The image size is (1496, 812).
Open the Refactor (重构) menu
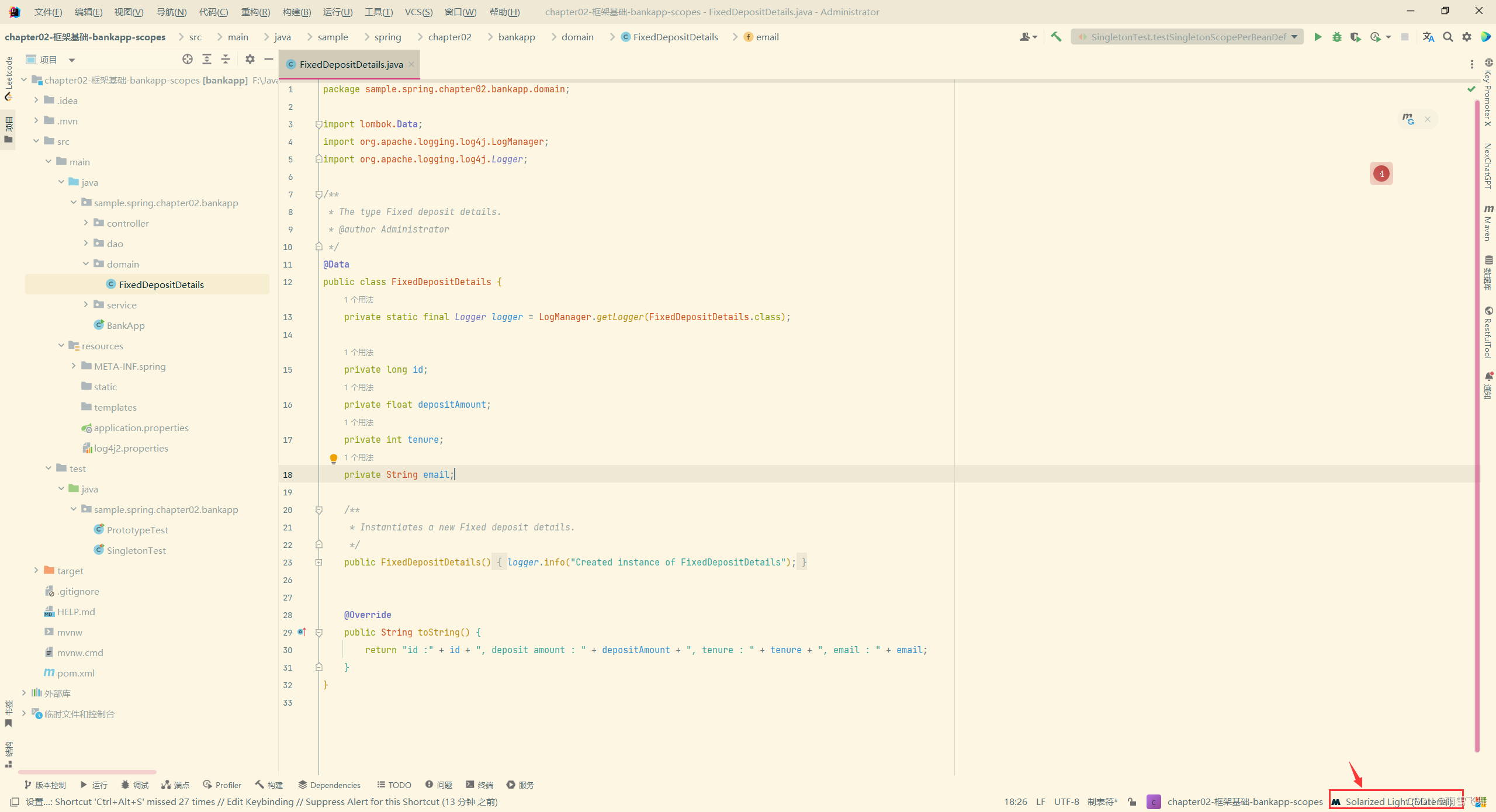pyautogui.click(x=255, y=12)
